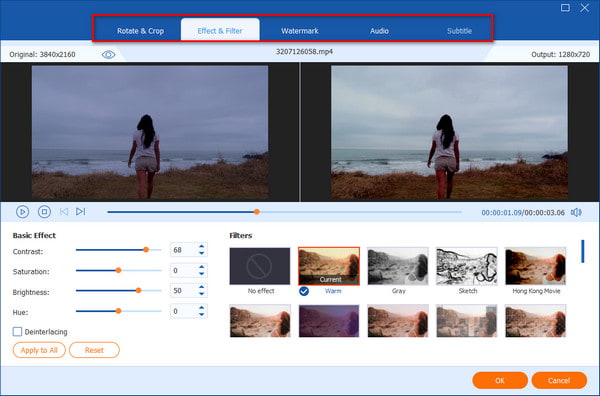
Task: Step to the next frame
Action: pyautogui.click(x=80, y=212)
